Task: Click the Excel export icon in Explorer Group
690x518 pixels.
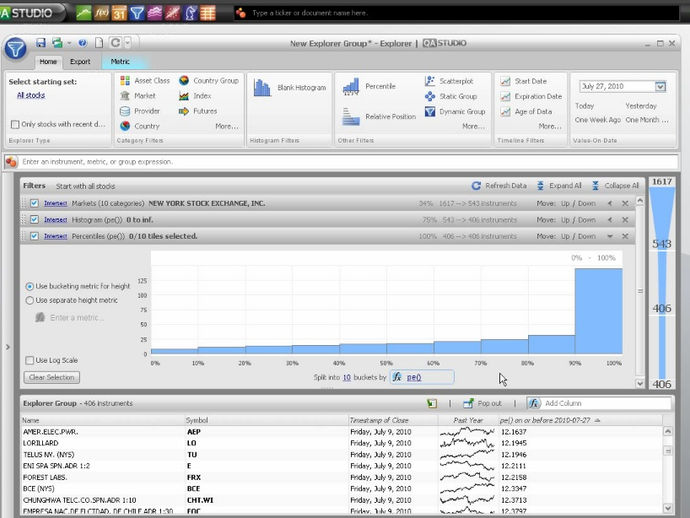Action: 432,403
